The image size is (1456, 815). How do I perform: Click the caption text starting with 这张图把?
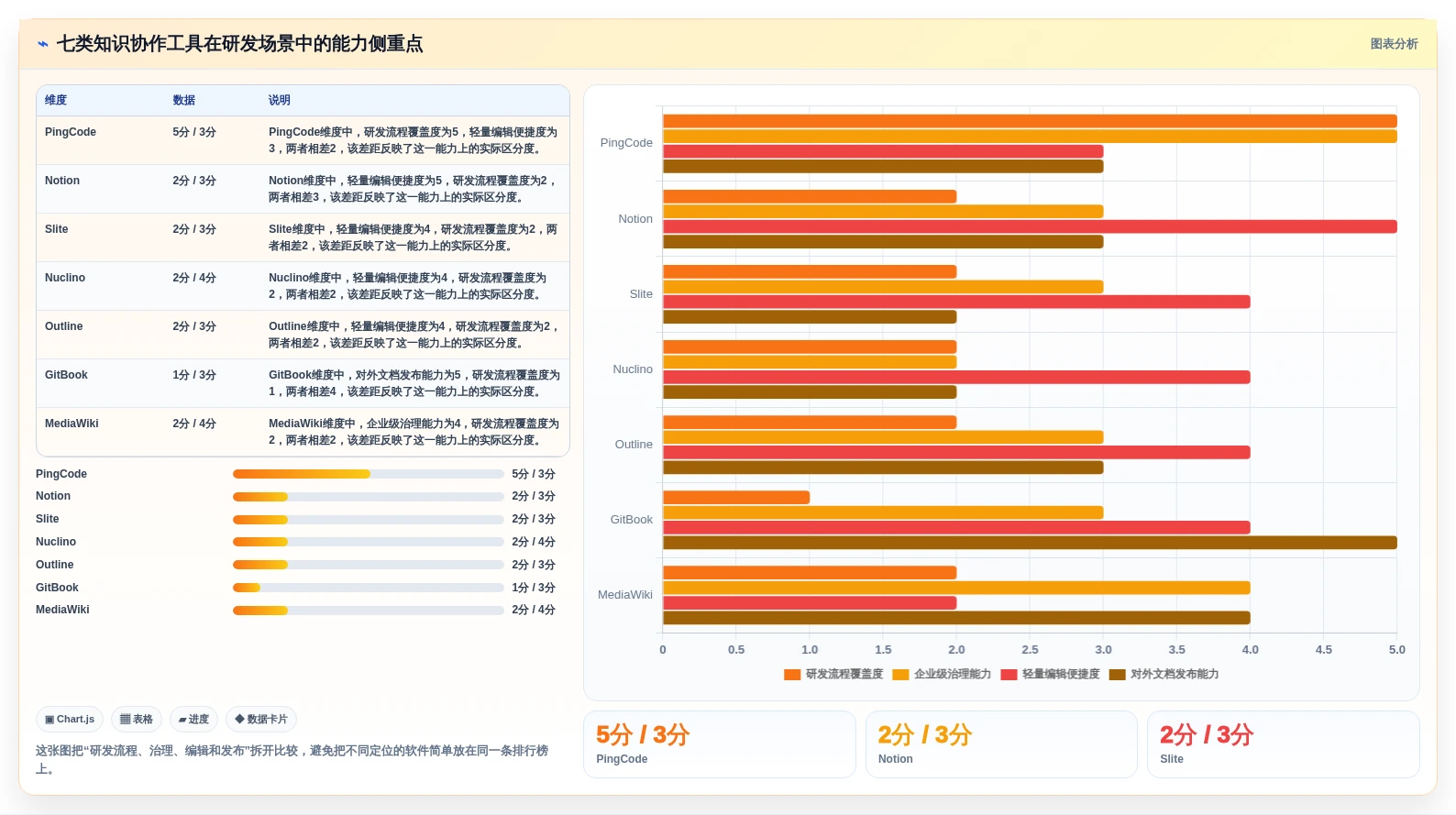pyautogui.click(x=292, y=760)
